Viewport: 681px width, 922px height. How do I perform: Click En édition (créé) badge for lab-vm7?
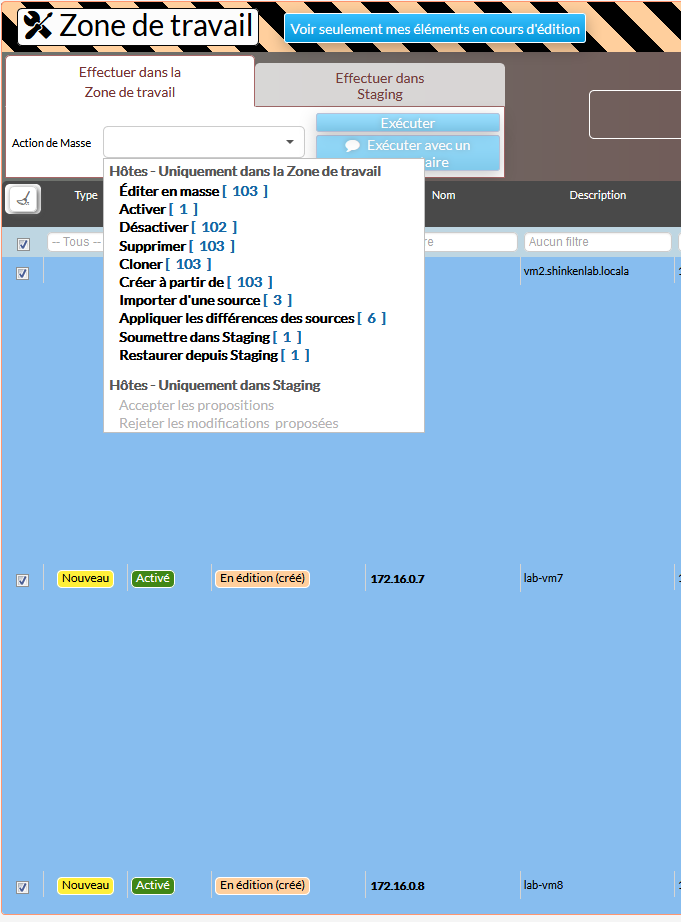[x=262, y=579]
